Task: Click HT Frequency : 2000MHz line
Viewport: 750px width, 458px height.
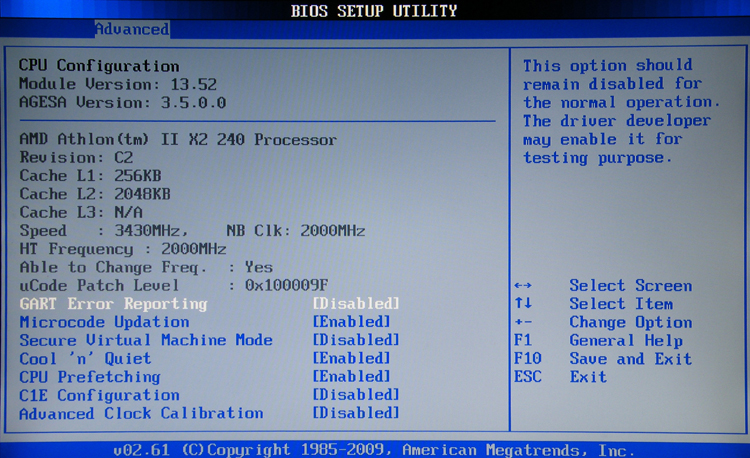Action: [122, 249]
